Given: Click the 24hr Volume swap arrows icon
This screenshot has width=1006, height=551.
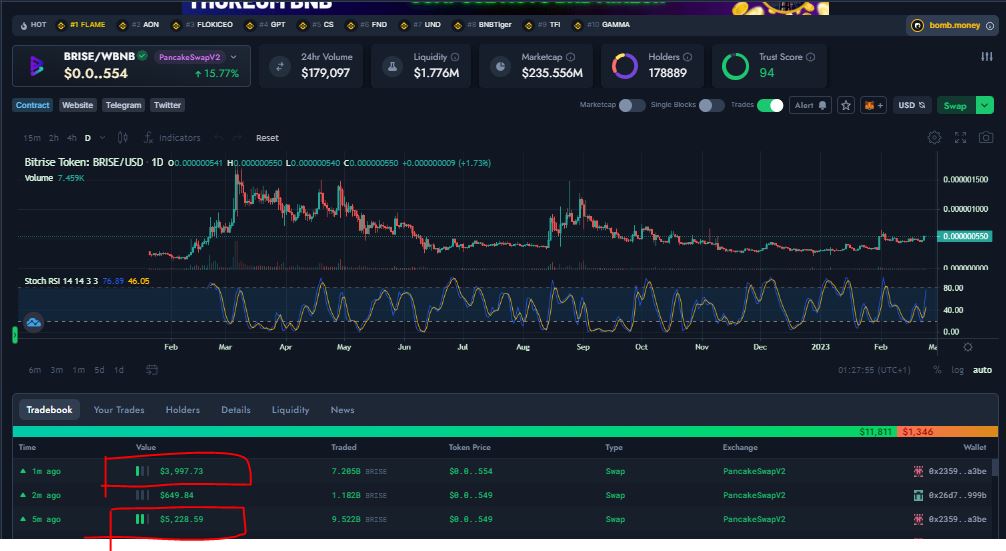Looking at the screenshot, I should click(280, 65).
